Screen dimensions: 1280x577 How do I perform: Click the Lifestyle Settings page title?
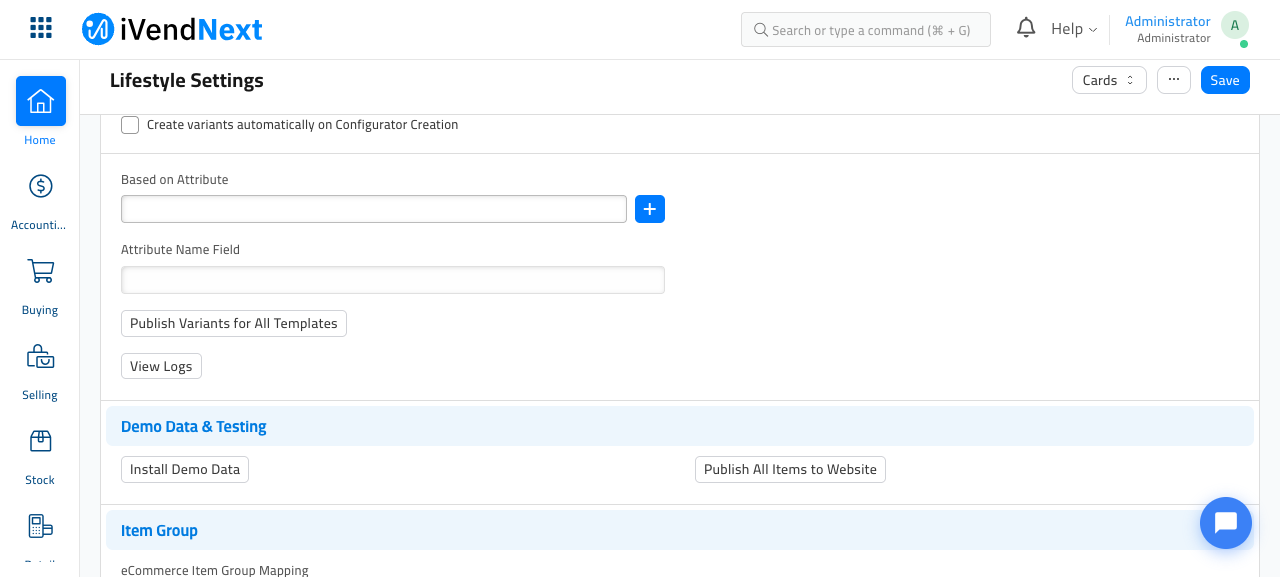[187, 80]
